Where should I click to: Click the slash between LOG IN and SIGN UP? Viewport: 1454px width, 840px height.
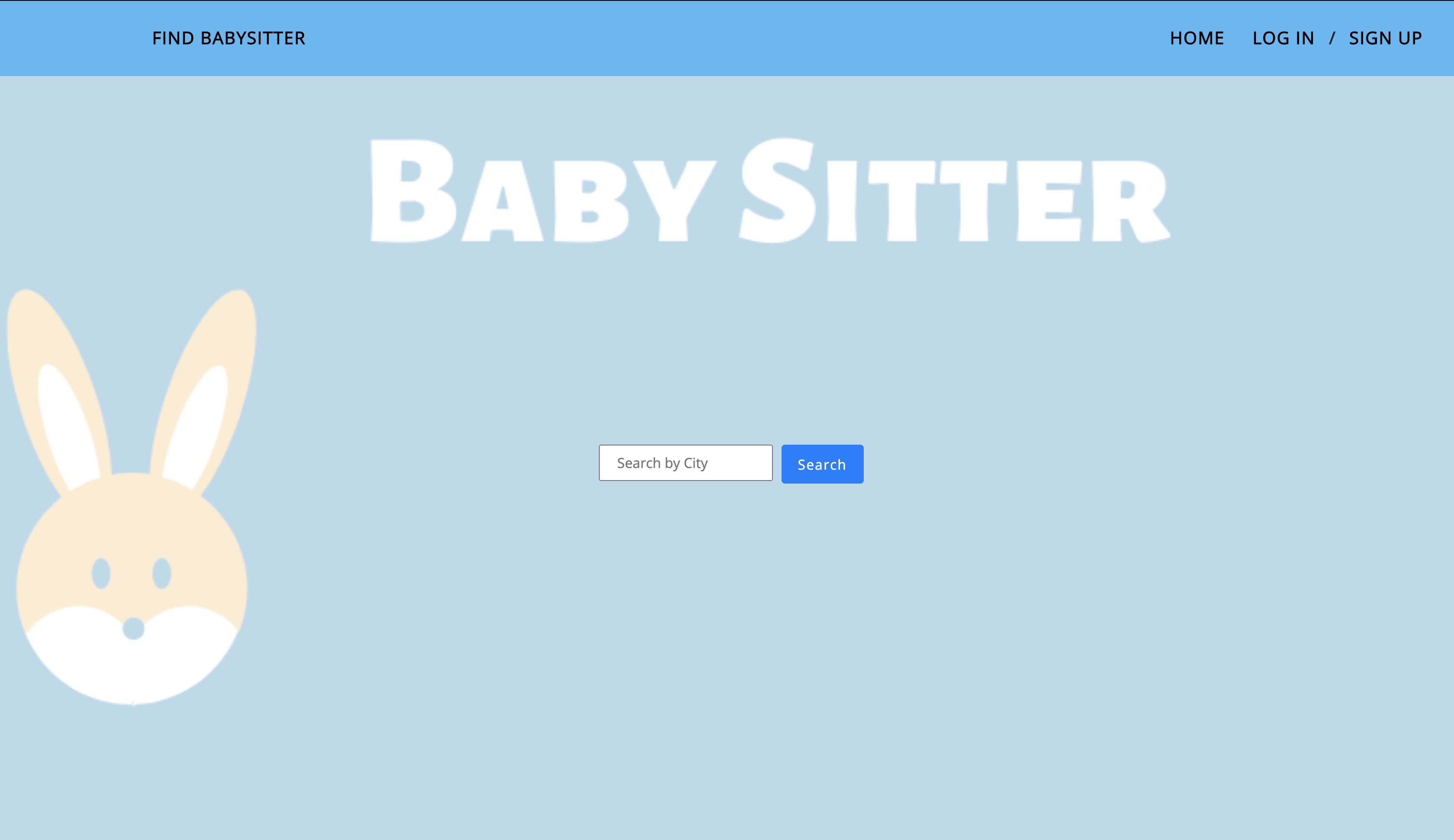[1332, 38]
